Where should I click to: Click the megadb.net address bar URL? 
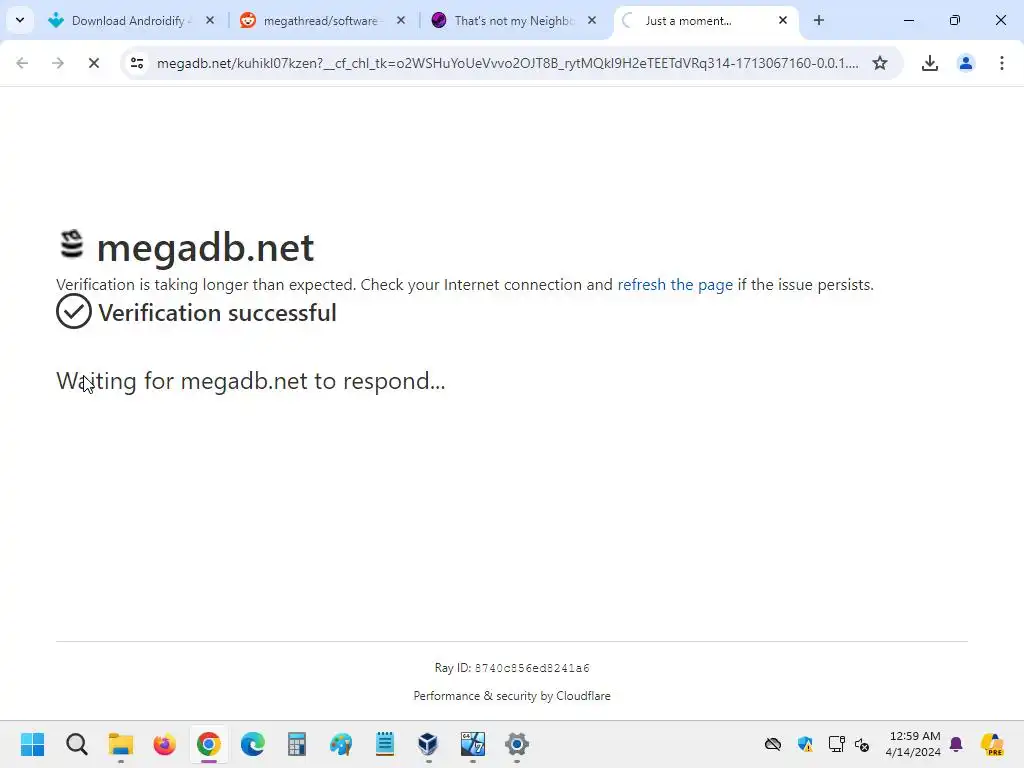(507, 63)
